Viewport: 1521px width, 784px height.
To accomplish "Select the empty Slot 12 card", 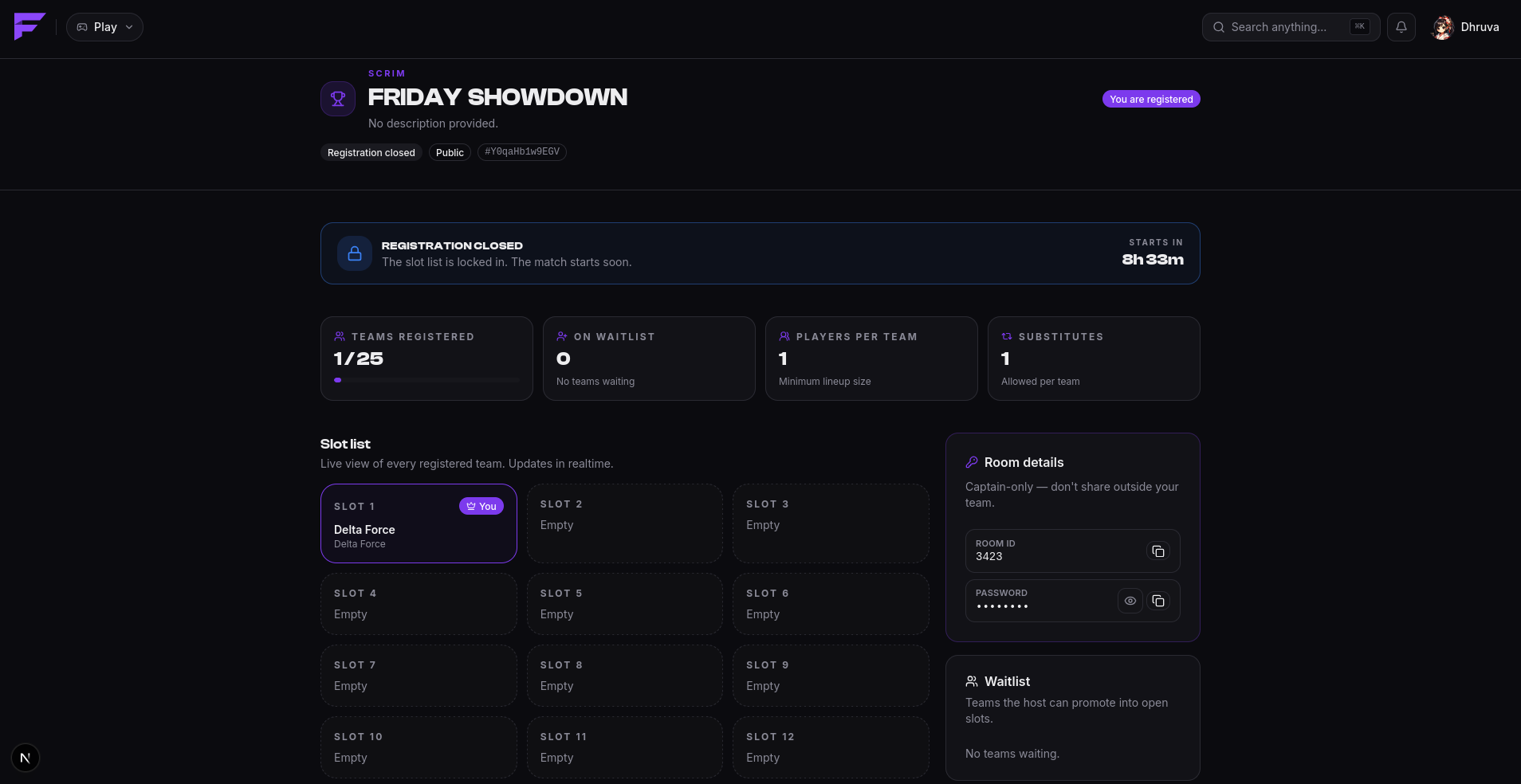I will 831,747.
